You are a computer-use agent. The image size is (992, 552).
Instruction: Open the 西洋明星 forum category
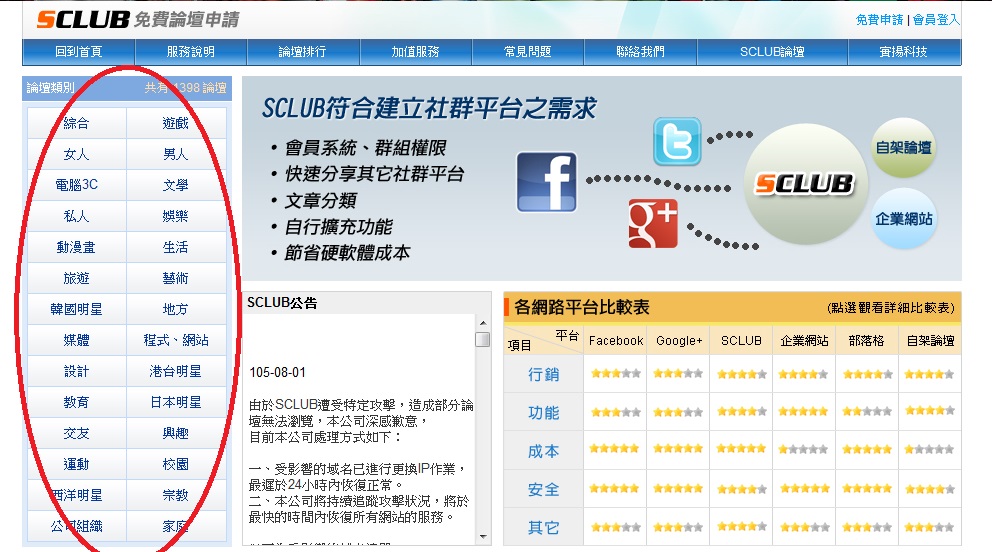(77, 495)
